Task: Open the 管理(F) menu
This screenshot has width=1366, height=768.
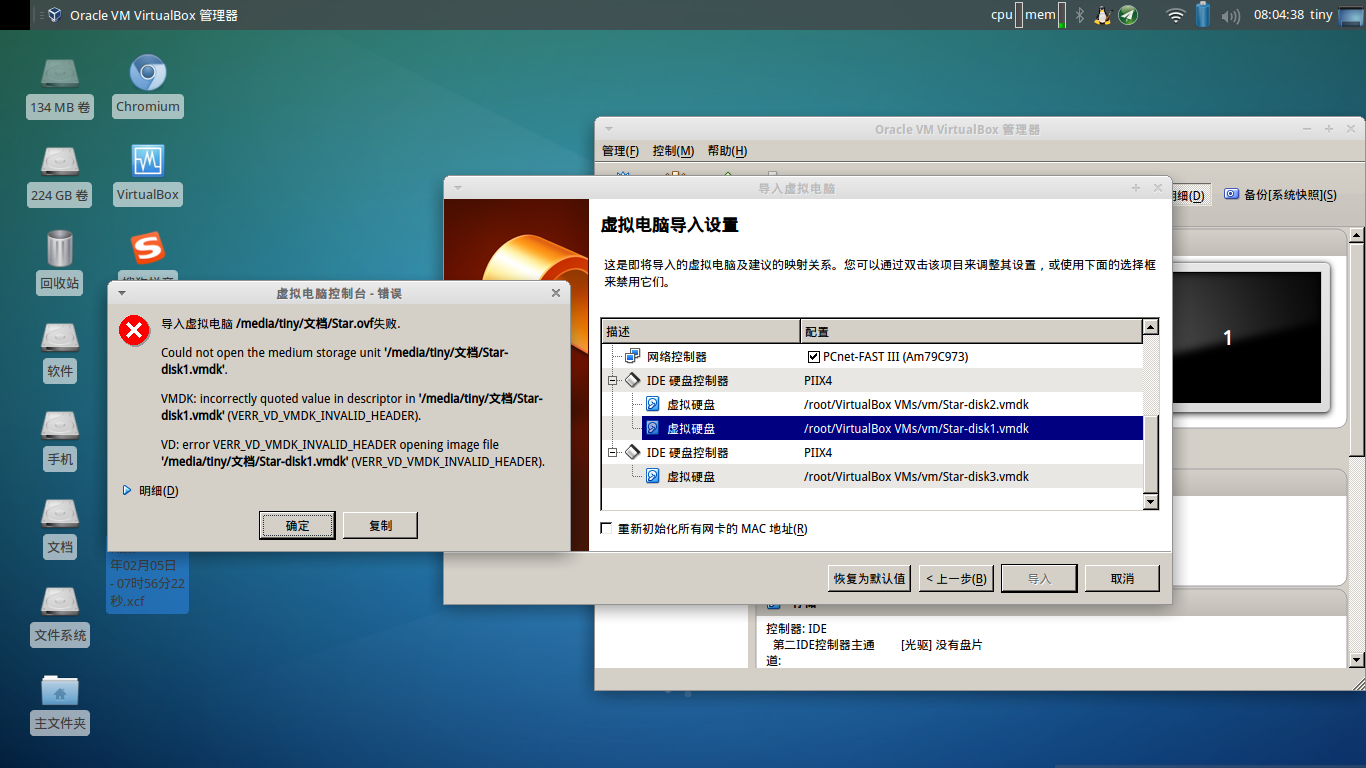Action: 620,151
